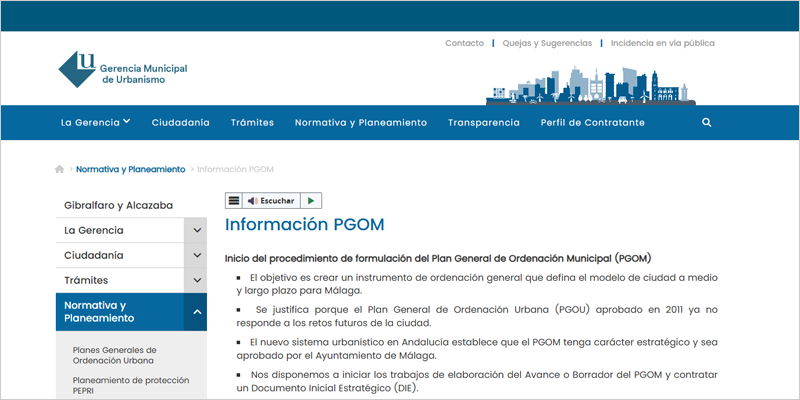Open Incidencia en vía pública link
The width and height of the screenshot is (800, 400).
click(662, 43)
